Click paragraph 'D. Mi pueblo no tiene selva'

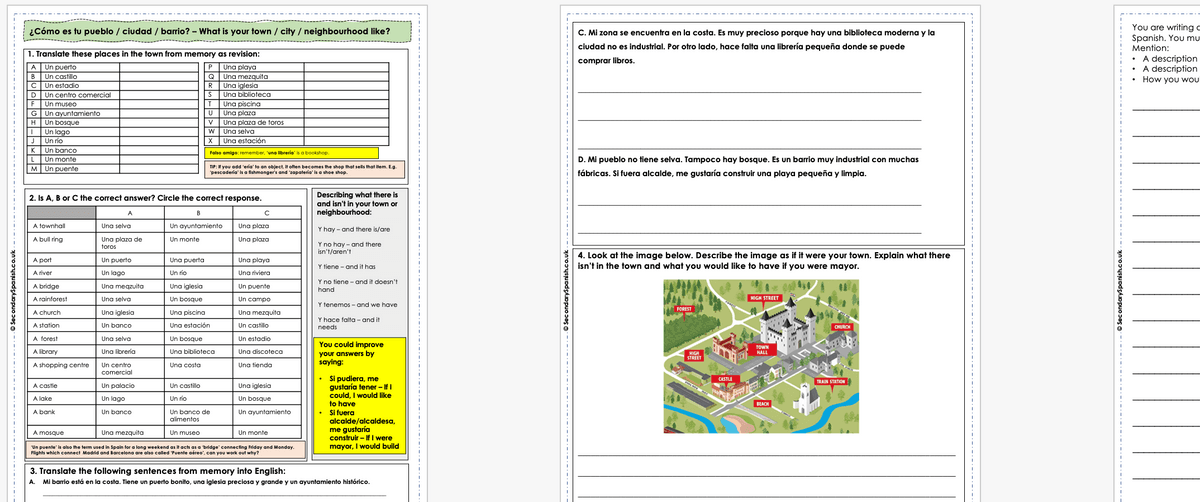coord(749,166)
